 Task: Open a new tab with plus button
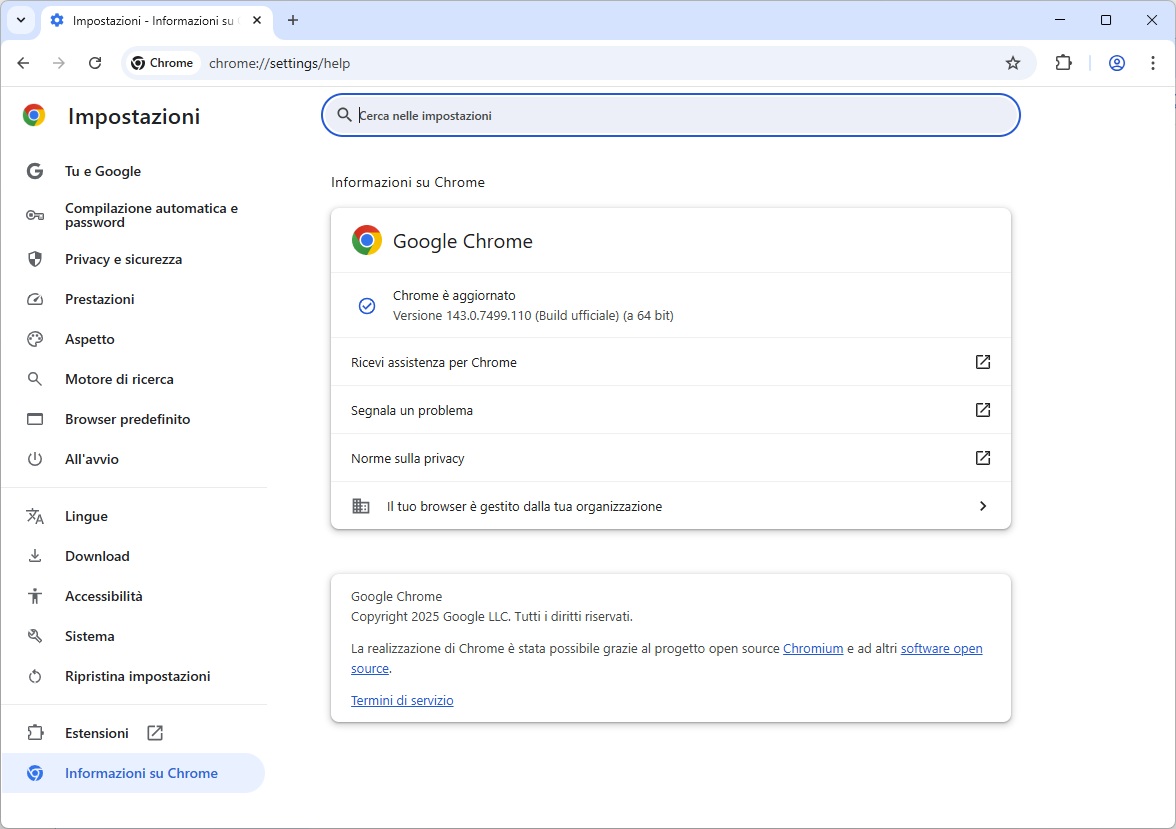coord(293,20)
